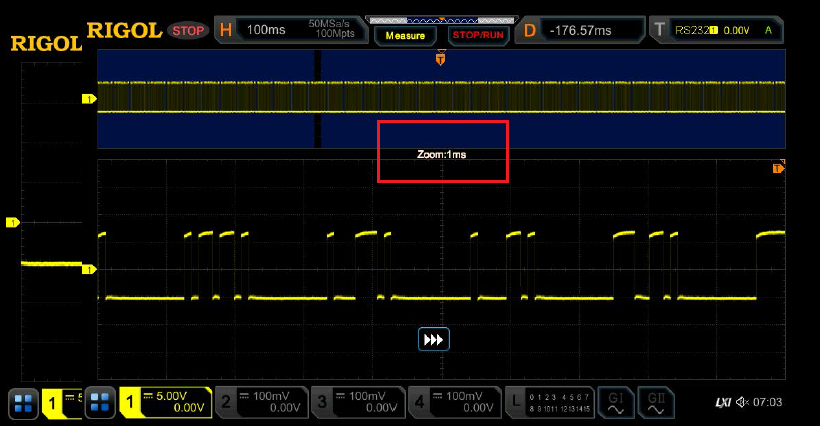Toggle channel 1 5.00V label
Screen dimensions: 820x426
tap(165, 403)
